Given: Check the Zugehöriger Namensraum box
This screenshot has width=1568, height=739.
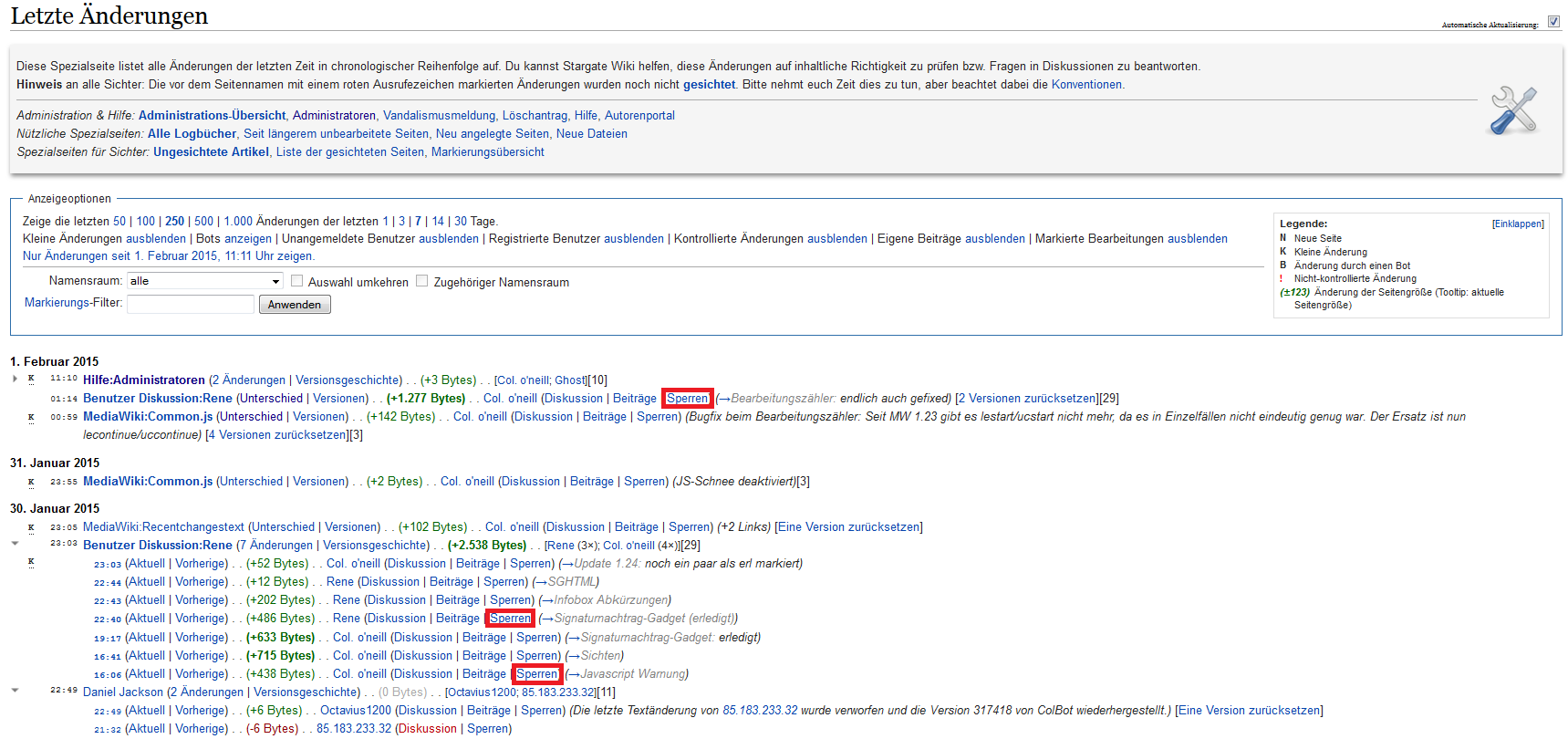Looking at the screenshot, I should pyautogui.click(x=421, y=281).
